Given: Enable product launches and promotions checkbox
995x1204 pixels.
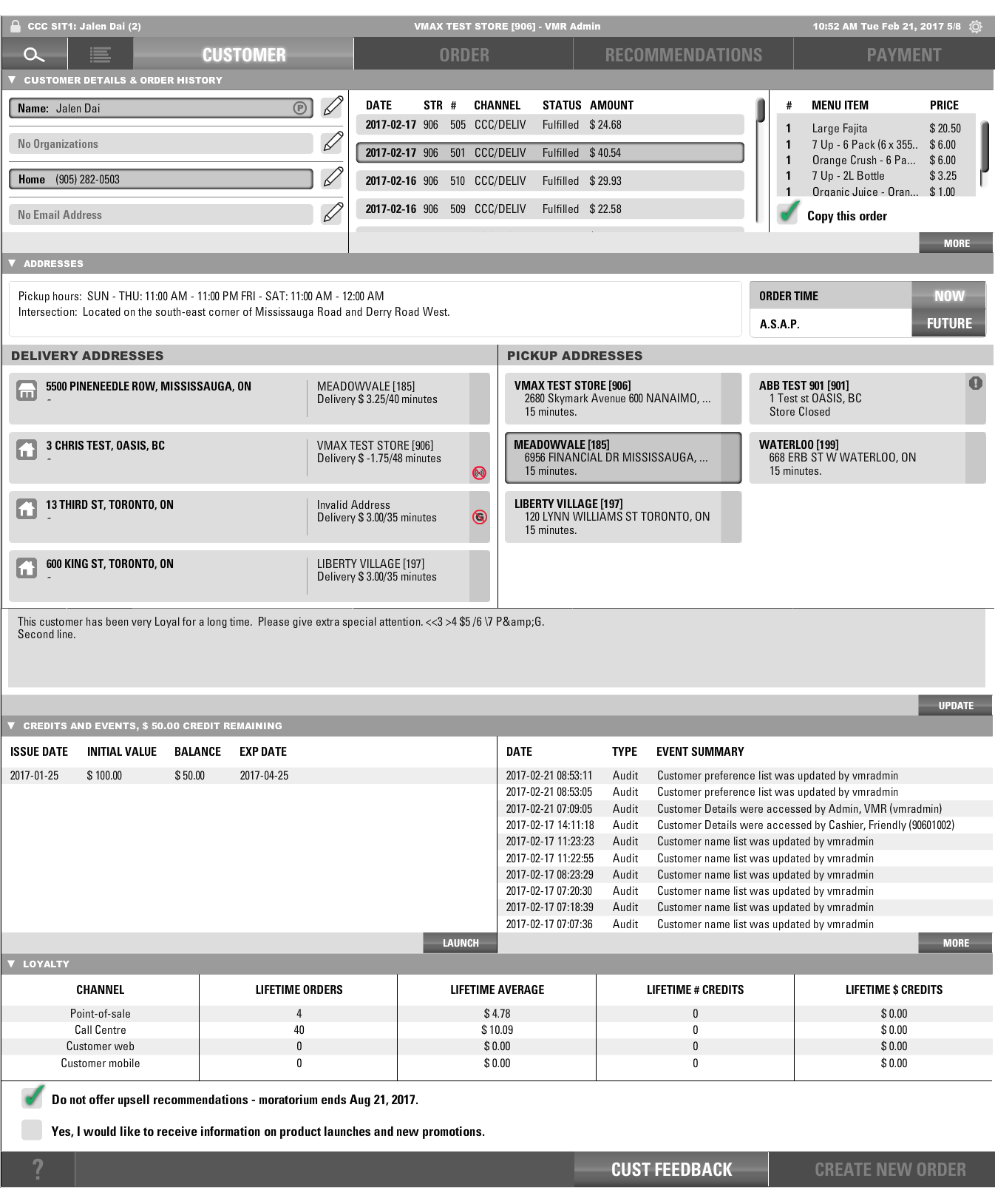Looking at the screenshot, I should click(32, 1130).
